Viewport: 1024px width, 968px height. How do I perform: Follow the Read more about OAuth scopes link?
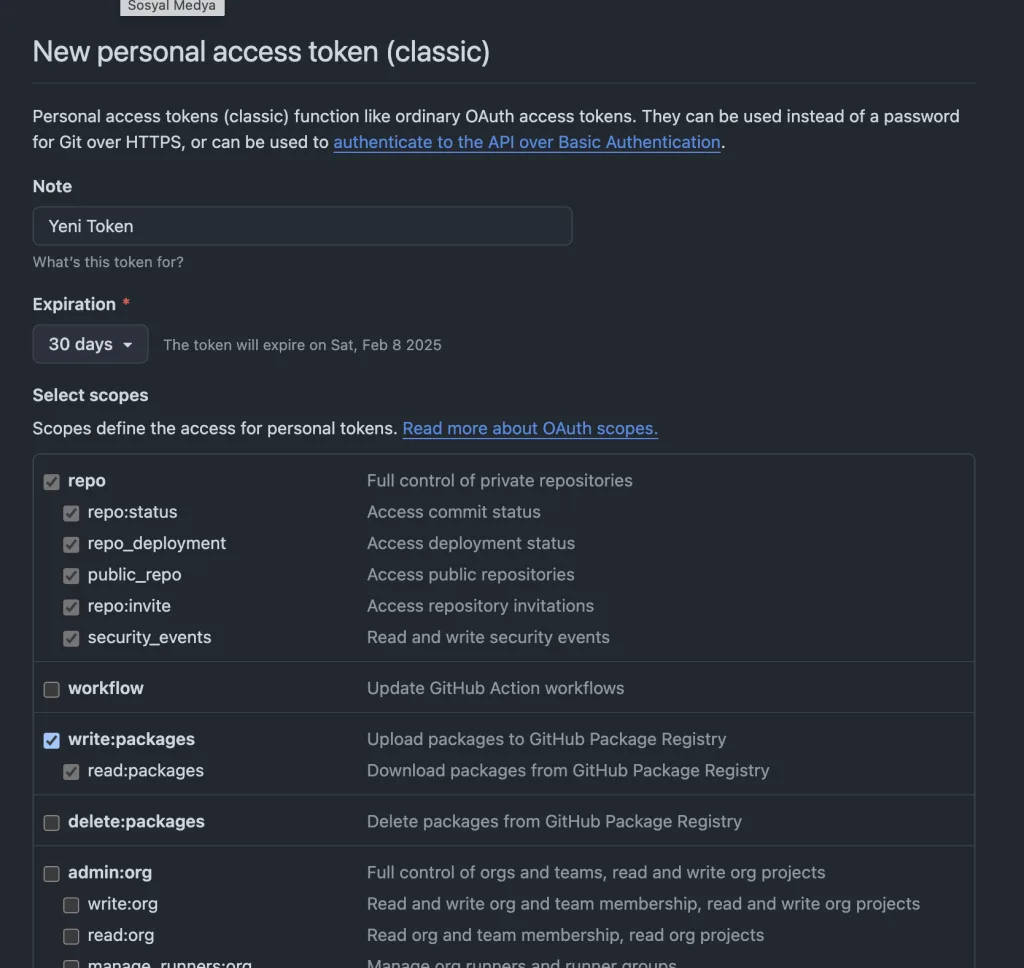click(x=530, y=428)
